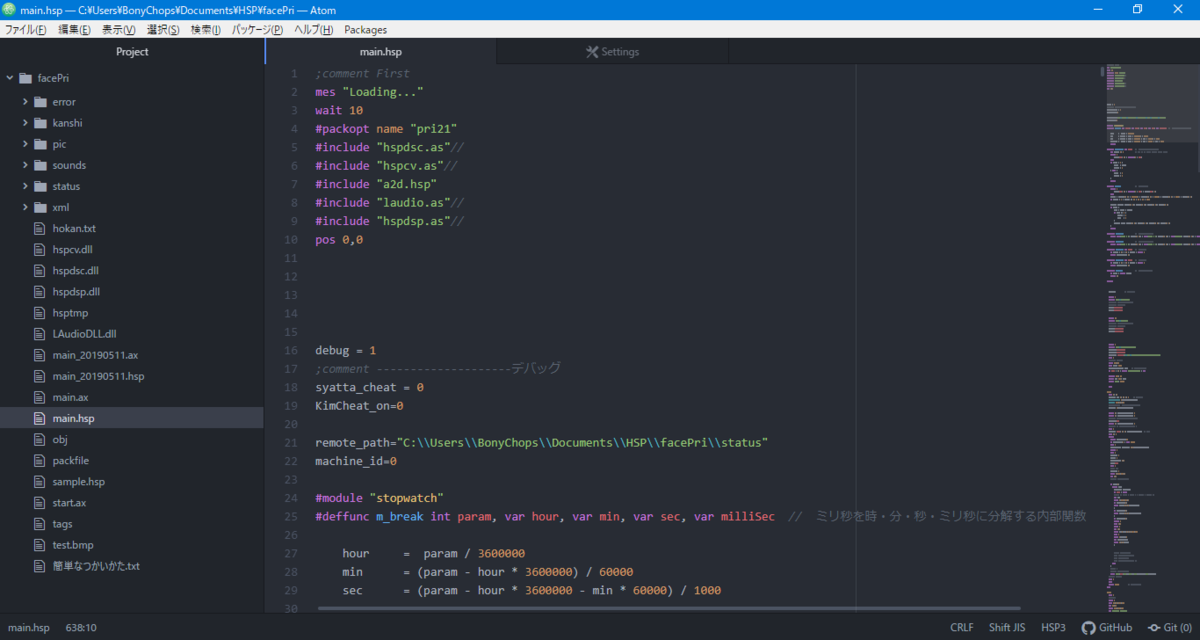Expand the xml folder chevron
This screenshot has width=1200, height=640.
[26, 207]
